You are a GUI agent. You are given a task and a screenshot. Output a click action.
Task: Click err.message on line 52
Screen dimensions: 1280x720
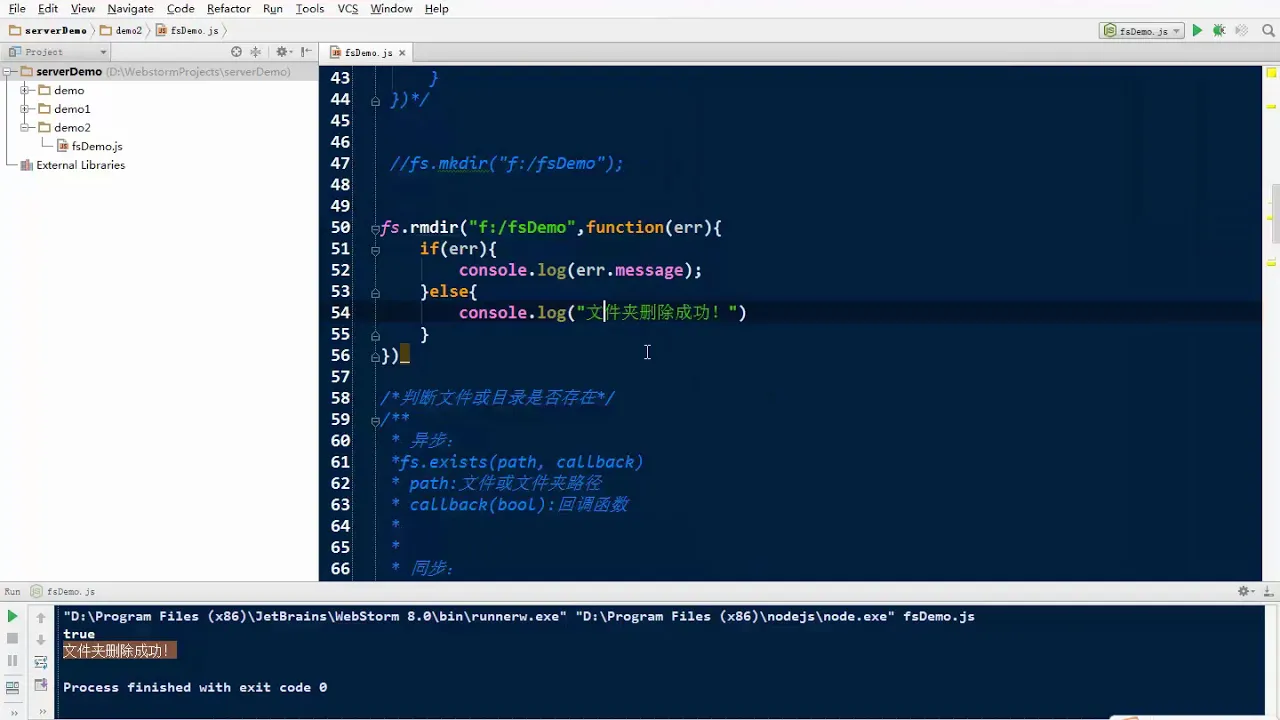pyautogui.click(x=629, y=270)
